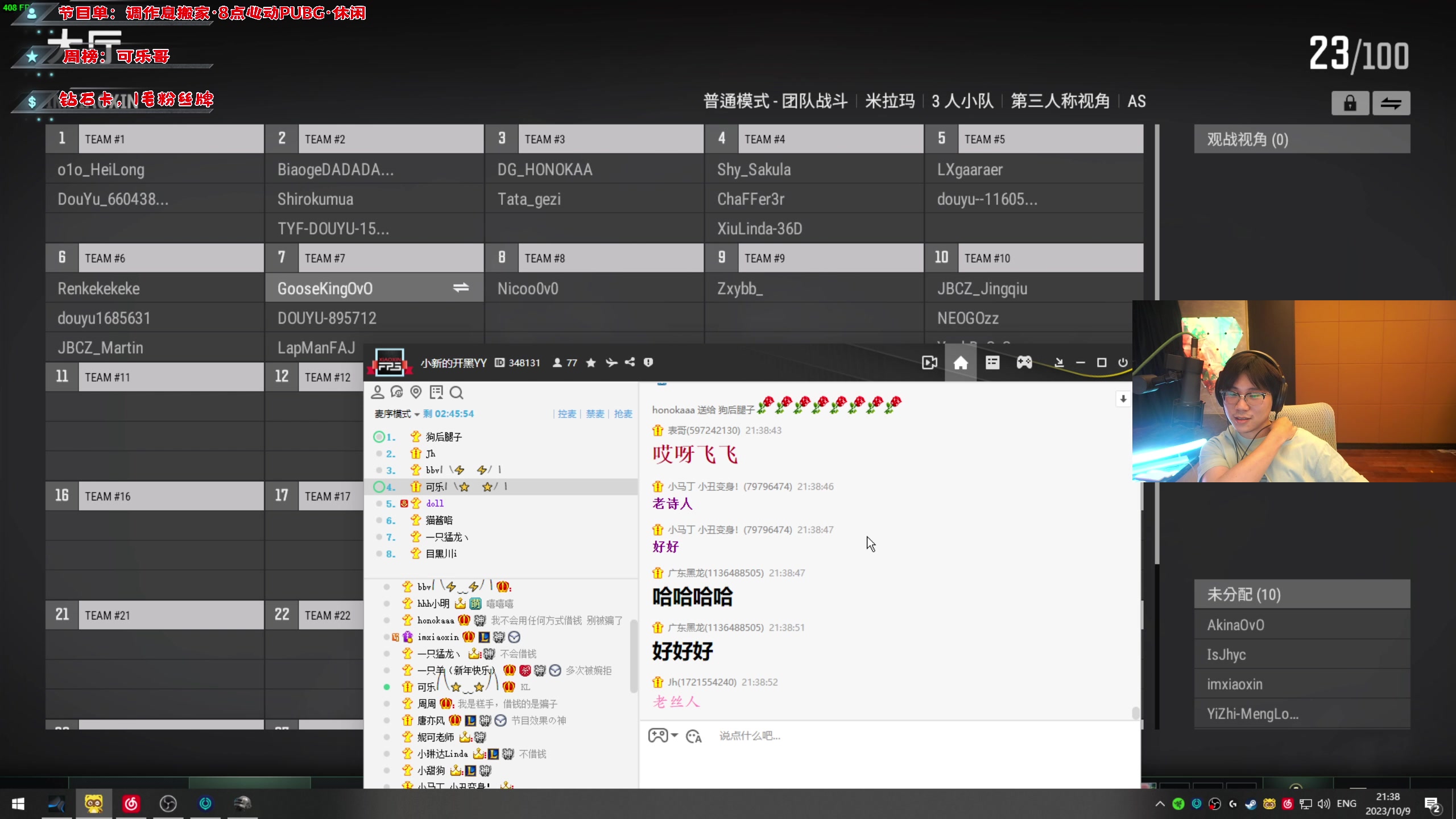Go to the Home view in the YY window
The height and width of the screenshot is (819, 1456).
click(961, 362)
